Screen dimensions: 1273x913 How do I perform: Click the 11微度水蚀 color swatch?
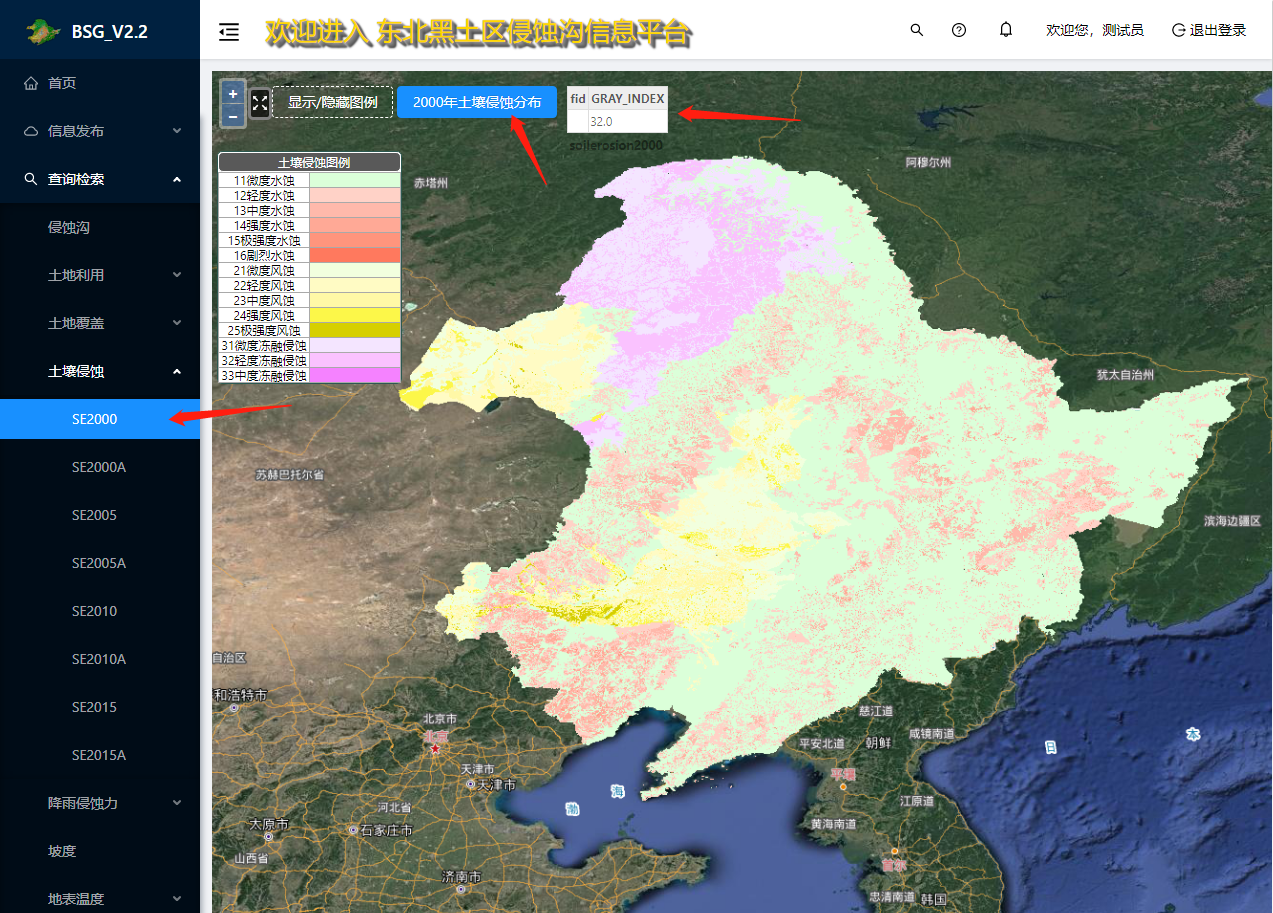(x=354, y=180)
